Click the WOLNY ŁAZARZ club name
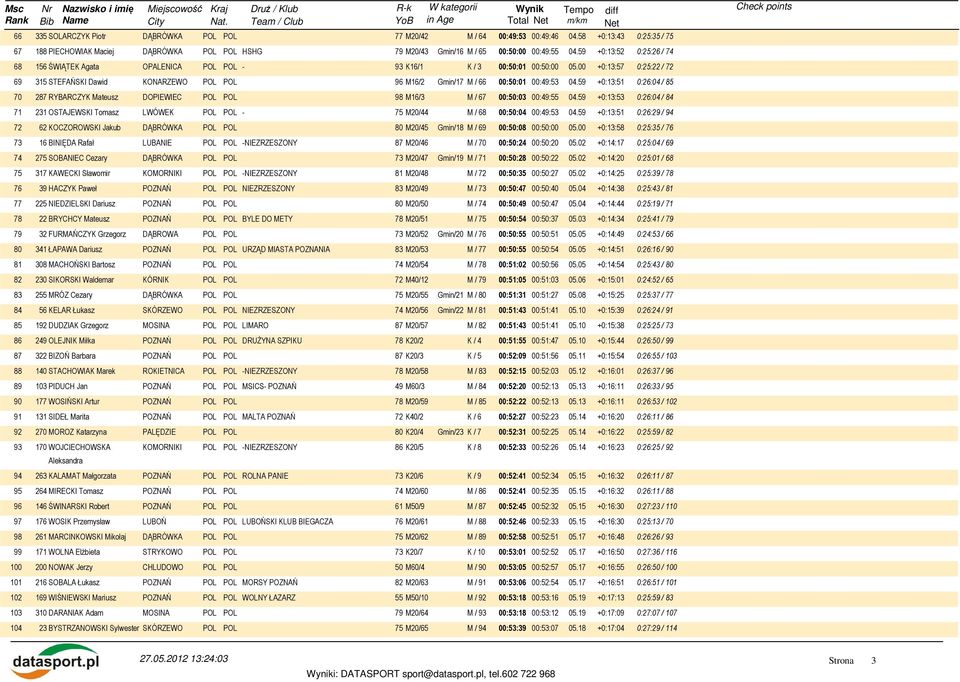 268,598
